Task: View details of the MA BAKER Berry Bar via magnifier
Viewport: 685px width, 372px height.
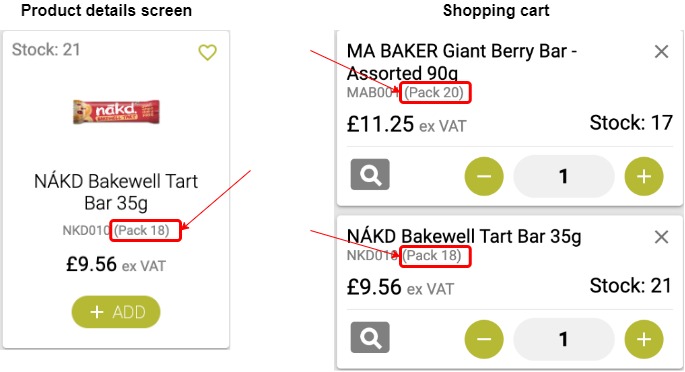Action: point(370,174)
